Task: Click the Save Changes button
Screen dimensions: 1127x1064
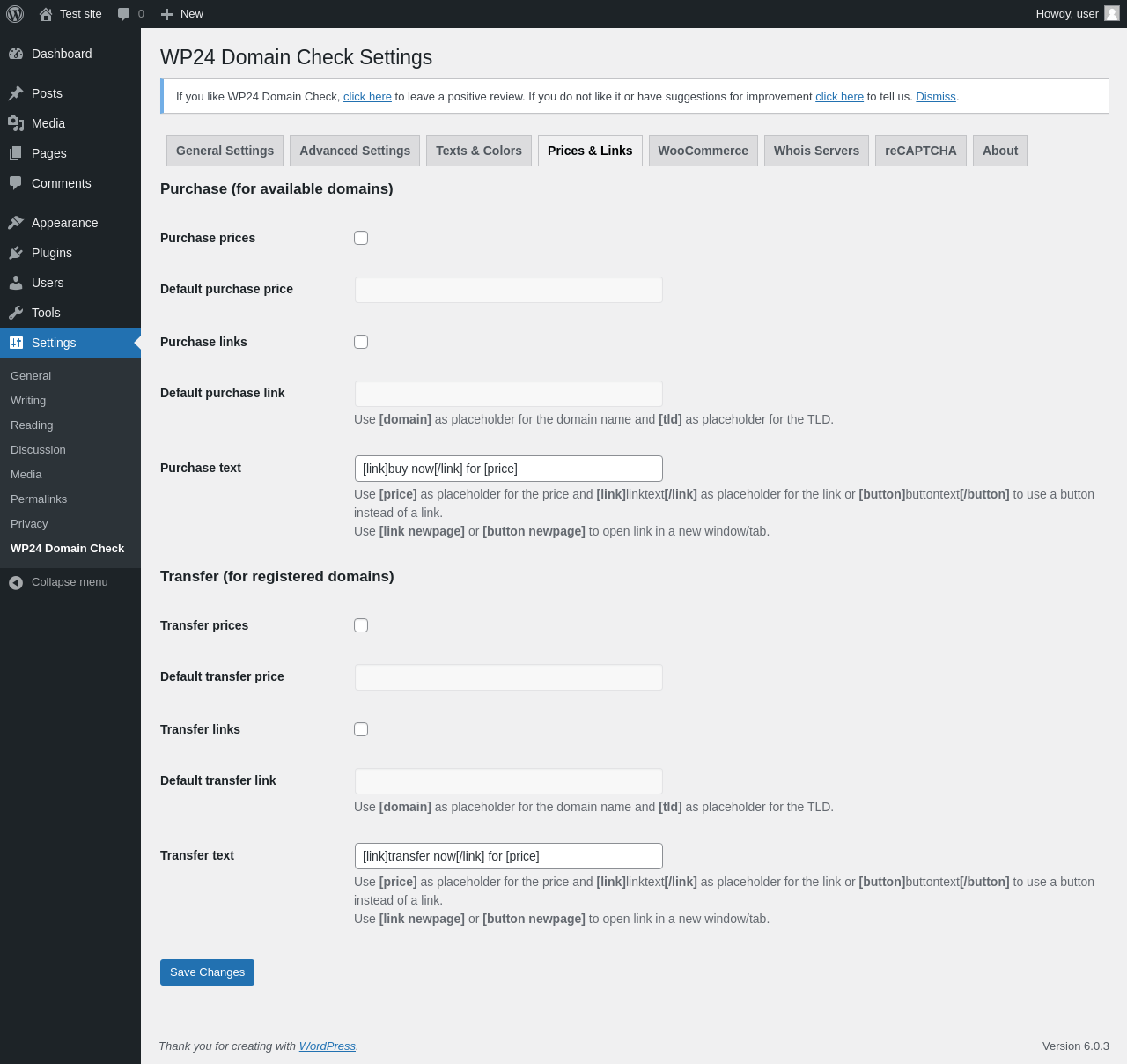Action: pos(207,972)
